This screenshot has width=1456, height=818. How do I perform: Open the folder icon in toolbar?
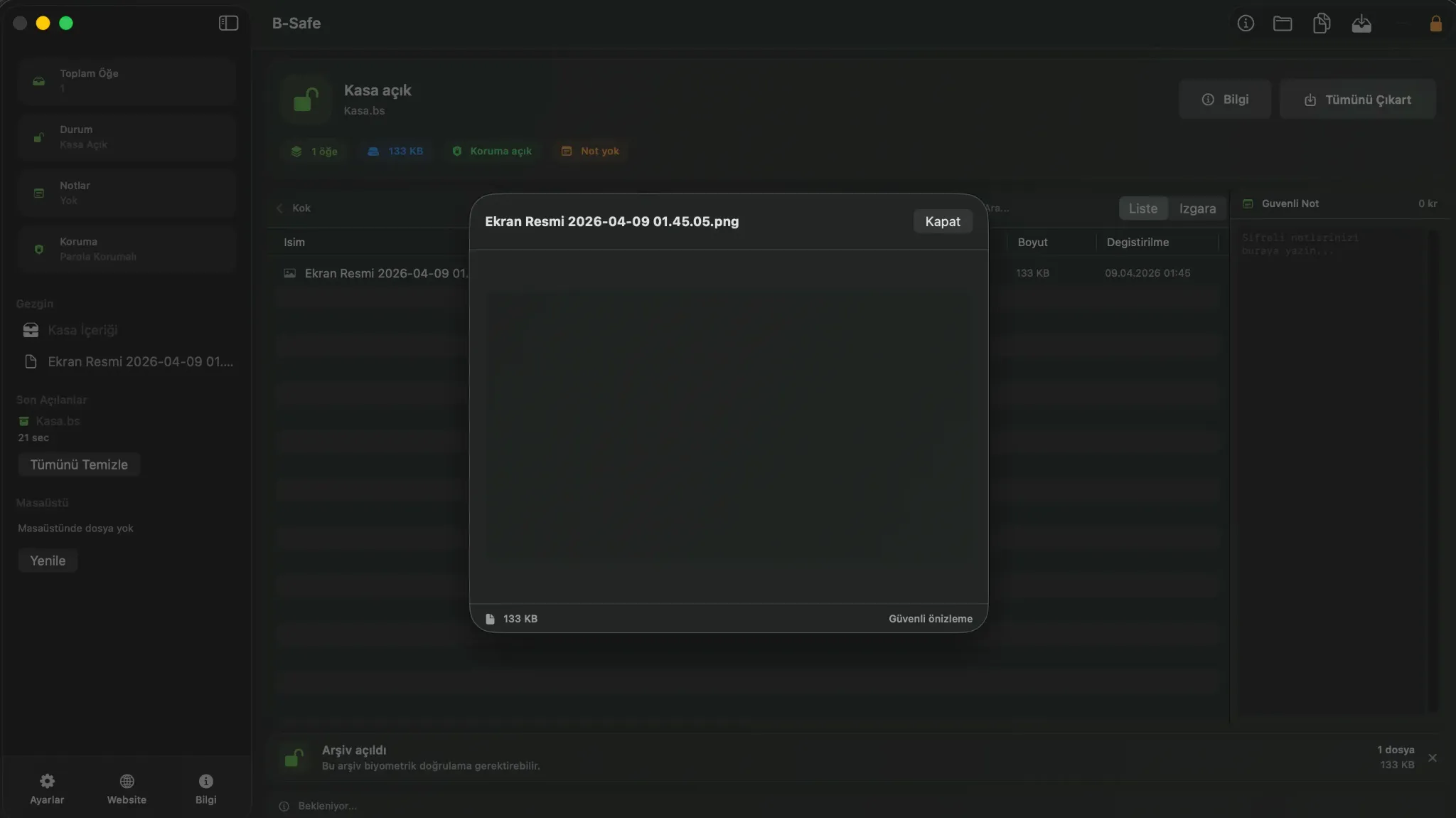(x=1282, y=24)
